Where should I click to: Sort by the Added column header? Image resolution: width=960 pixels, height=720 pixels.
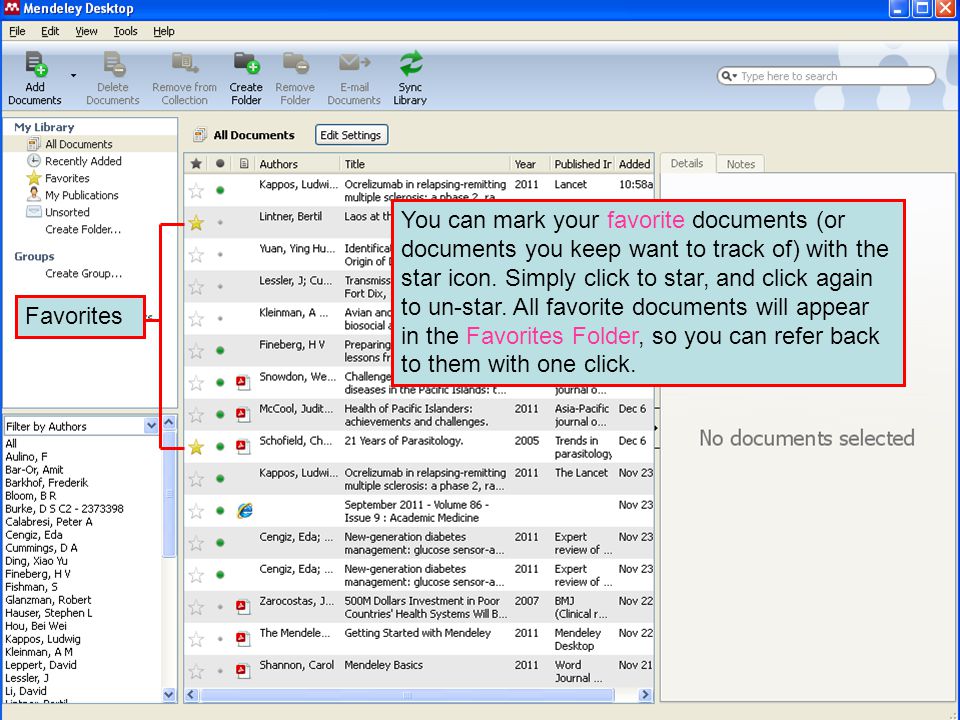coord(634,163)
